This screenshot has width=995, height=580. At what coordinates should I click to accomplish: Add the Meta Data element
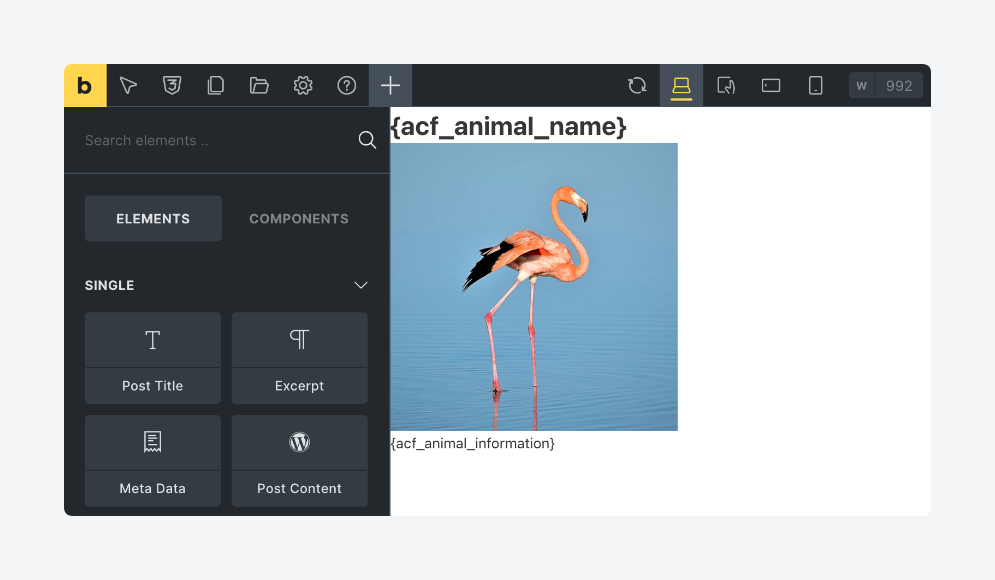(153, 461)
